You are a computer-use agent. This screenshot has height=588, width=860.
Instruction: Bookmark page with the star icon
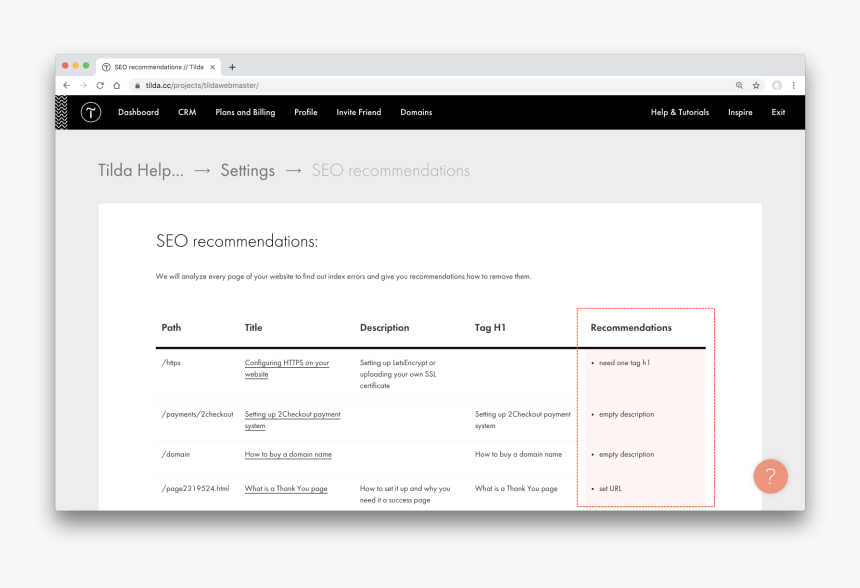pos(756,86)
